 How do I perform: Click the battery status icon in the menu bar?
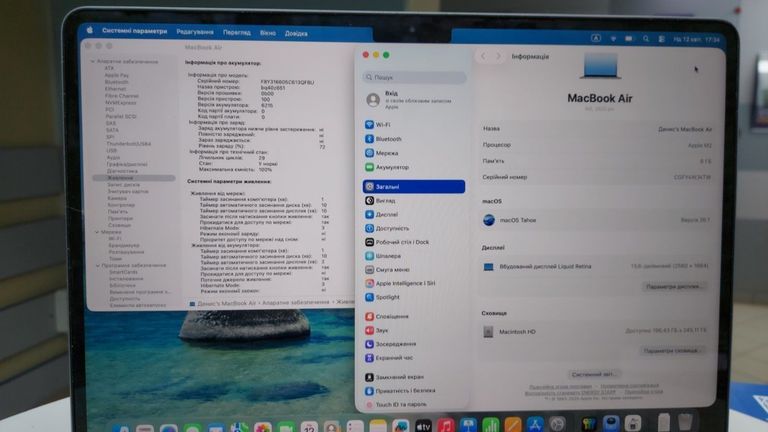(x=629, y=39)
